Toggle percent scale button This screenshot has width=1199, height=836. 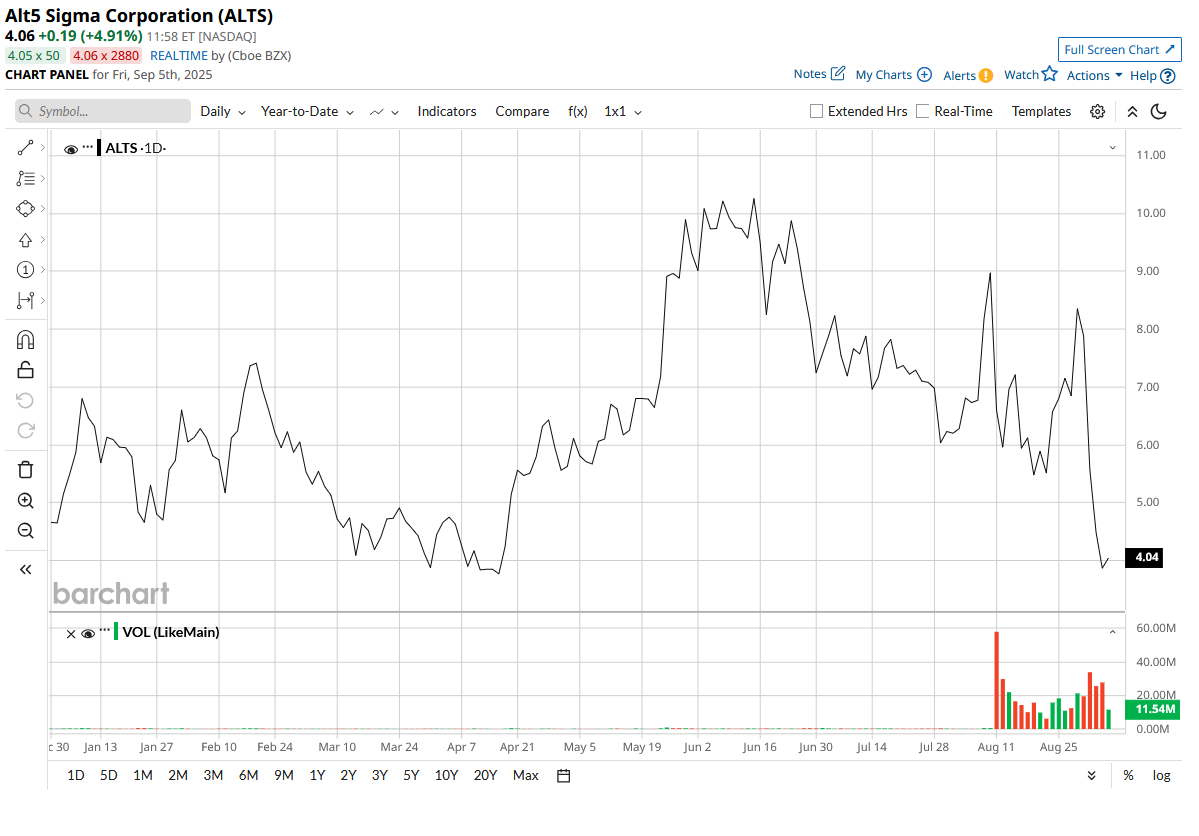click(x=1128, y=776)
